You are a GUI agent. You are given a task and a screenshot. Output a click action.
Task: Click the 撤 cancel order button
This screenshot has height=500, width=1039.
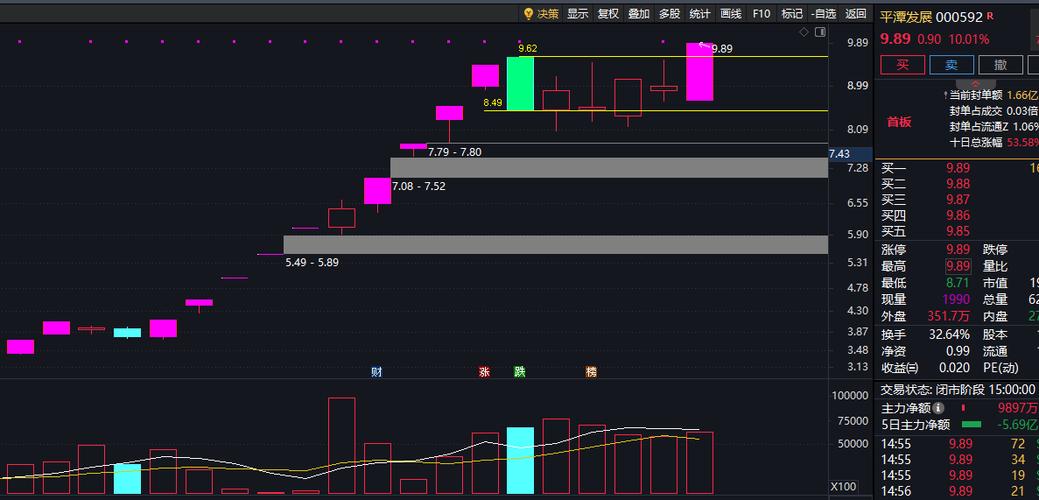click(999, 65)
